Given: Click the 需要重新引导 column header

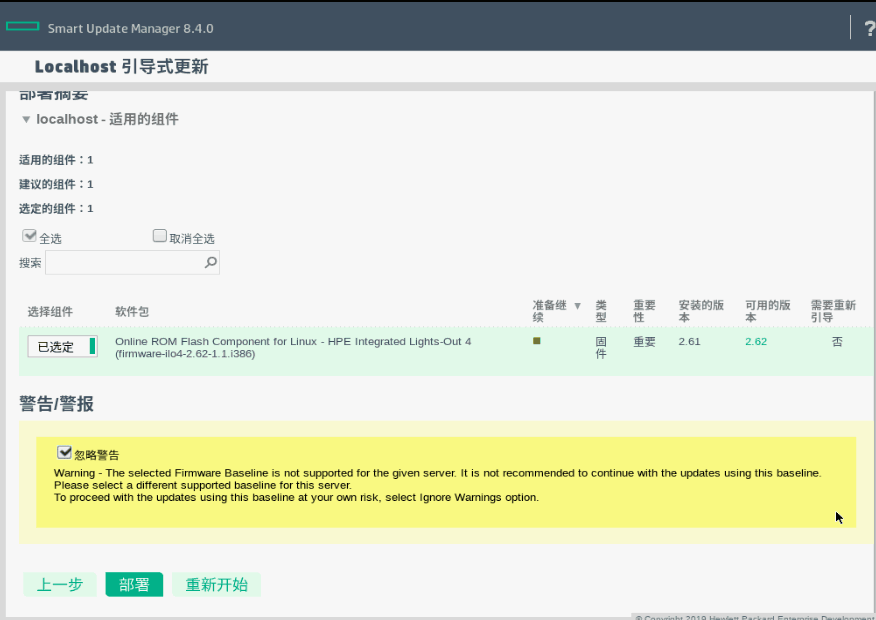Looking at the screenshot, I should pyautogui.click(x=834, y=311).
